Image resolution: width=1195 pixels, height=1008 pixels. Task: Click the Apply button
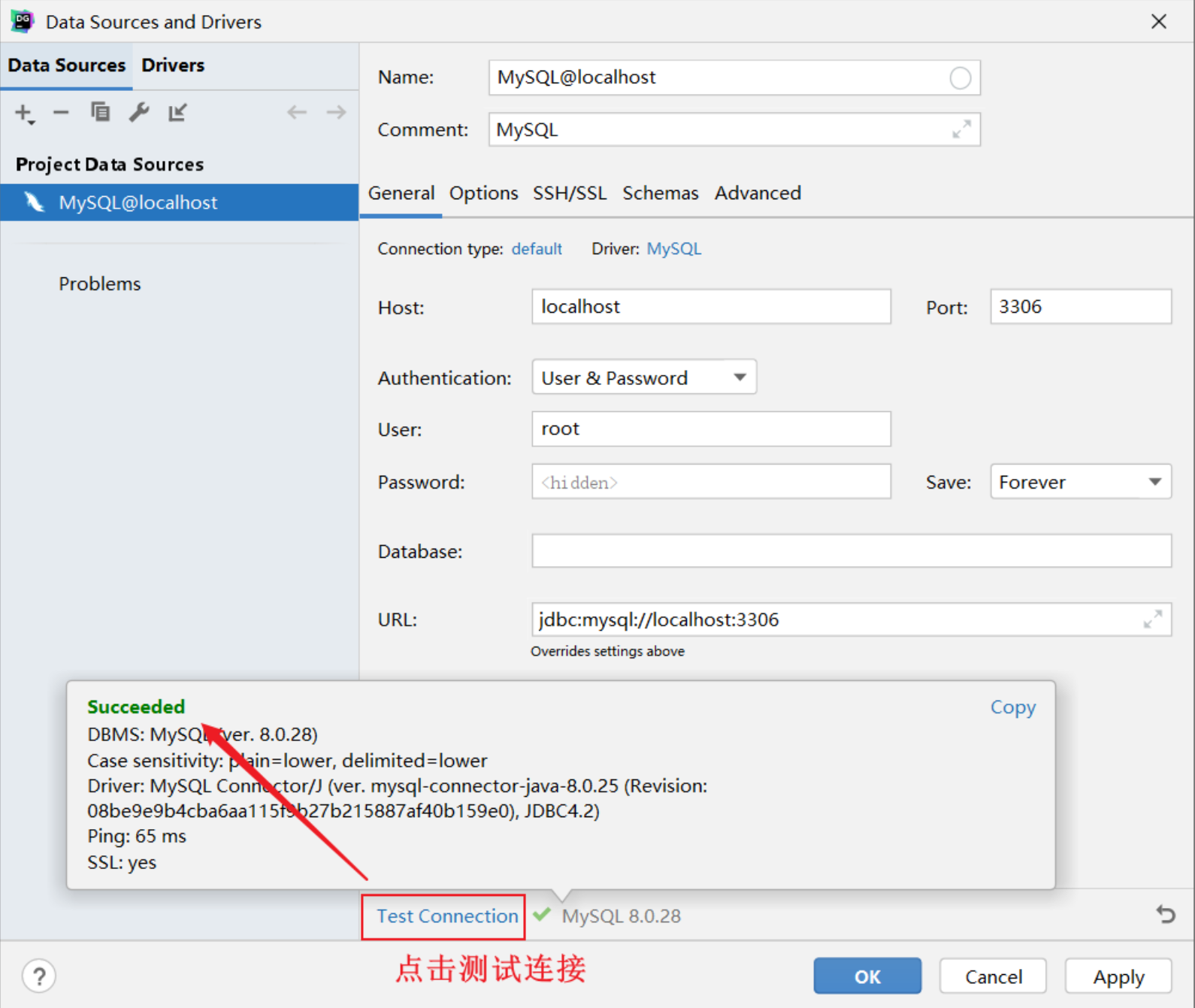pyautogui.click(x=1118, y=976)
